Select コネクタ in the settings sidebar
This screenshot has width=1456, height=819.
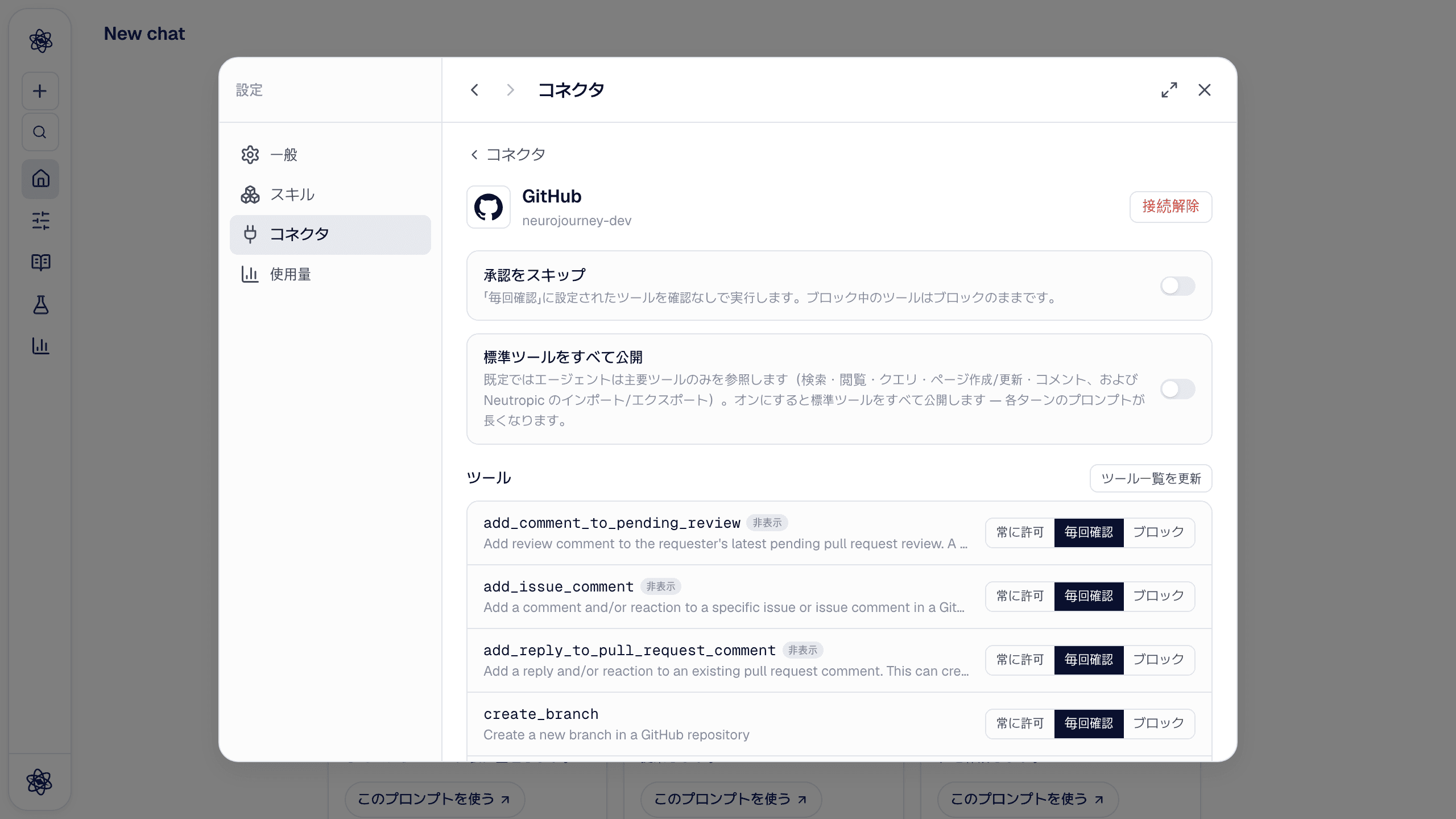tap(330, 234)
